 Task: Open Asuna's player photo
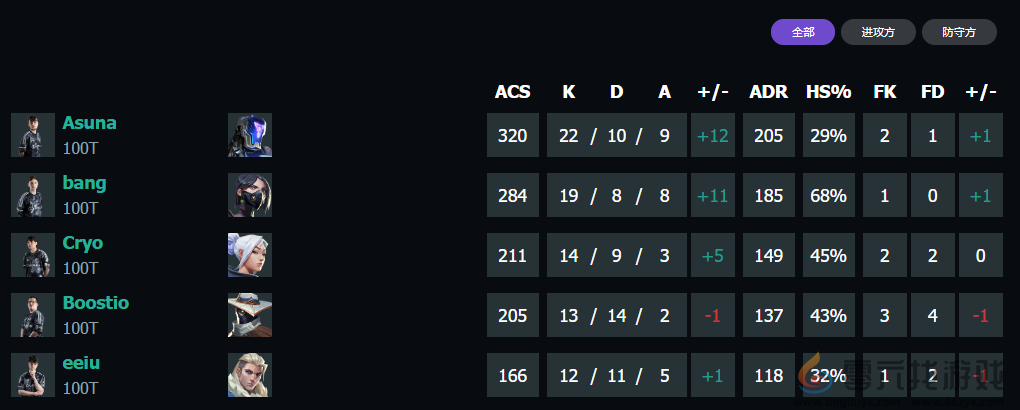[x=33, y=135]
